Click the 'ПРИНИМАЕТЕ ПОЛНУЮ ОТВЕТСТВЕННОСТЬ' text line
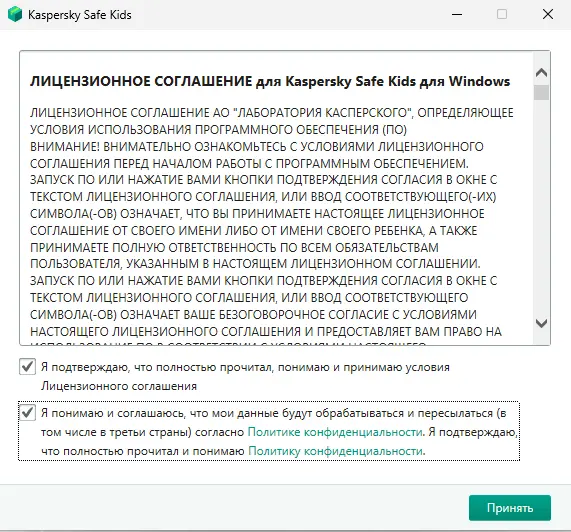 point(234,248)
